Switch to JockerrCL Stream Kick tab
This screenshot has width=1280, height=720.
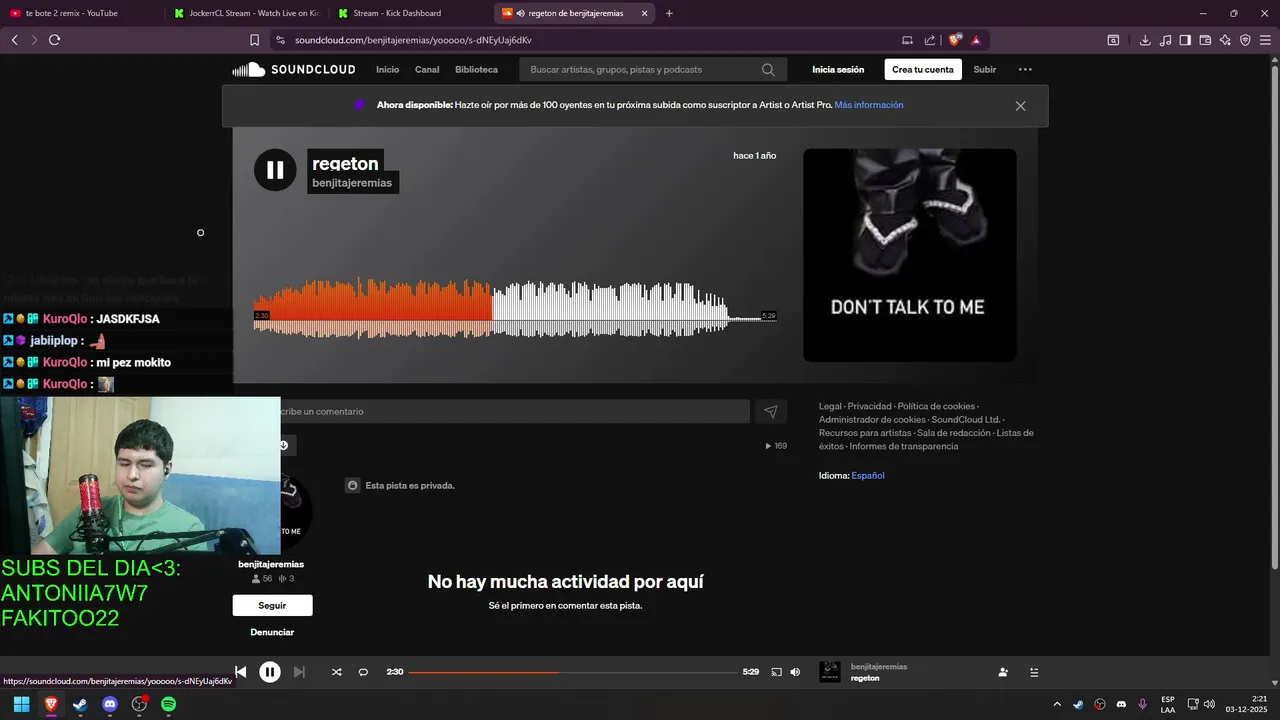[x=245, y=13]
